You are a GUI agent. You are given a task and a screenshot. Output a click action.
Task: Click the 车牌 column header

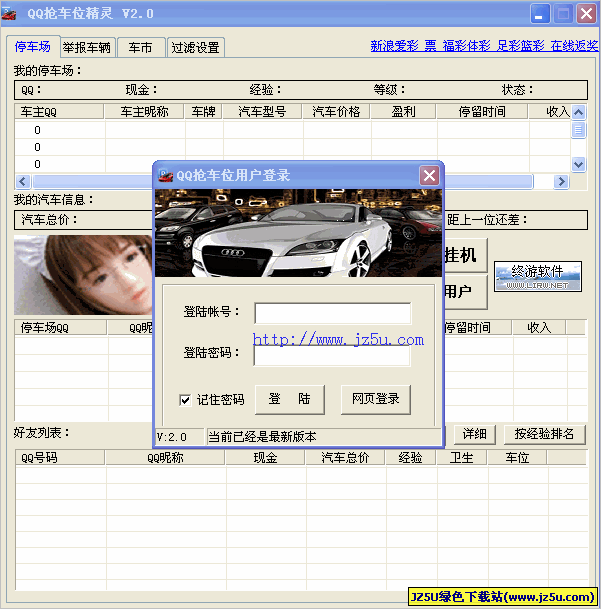coord(204,112)
